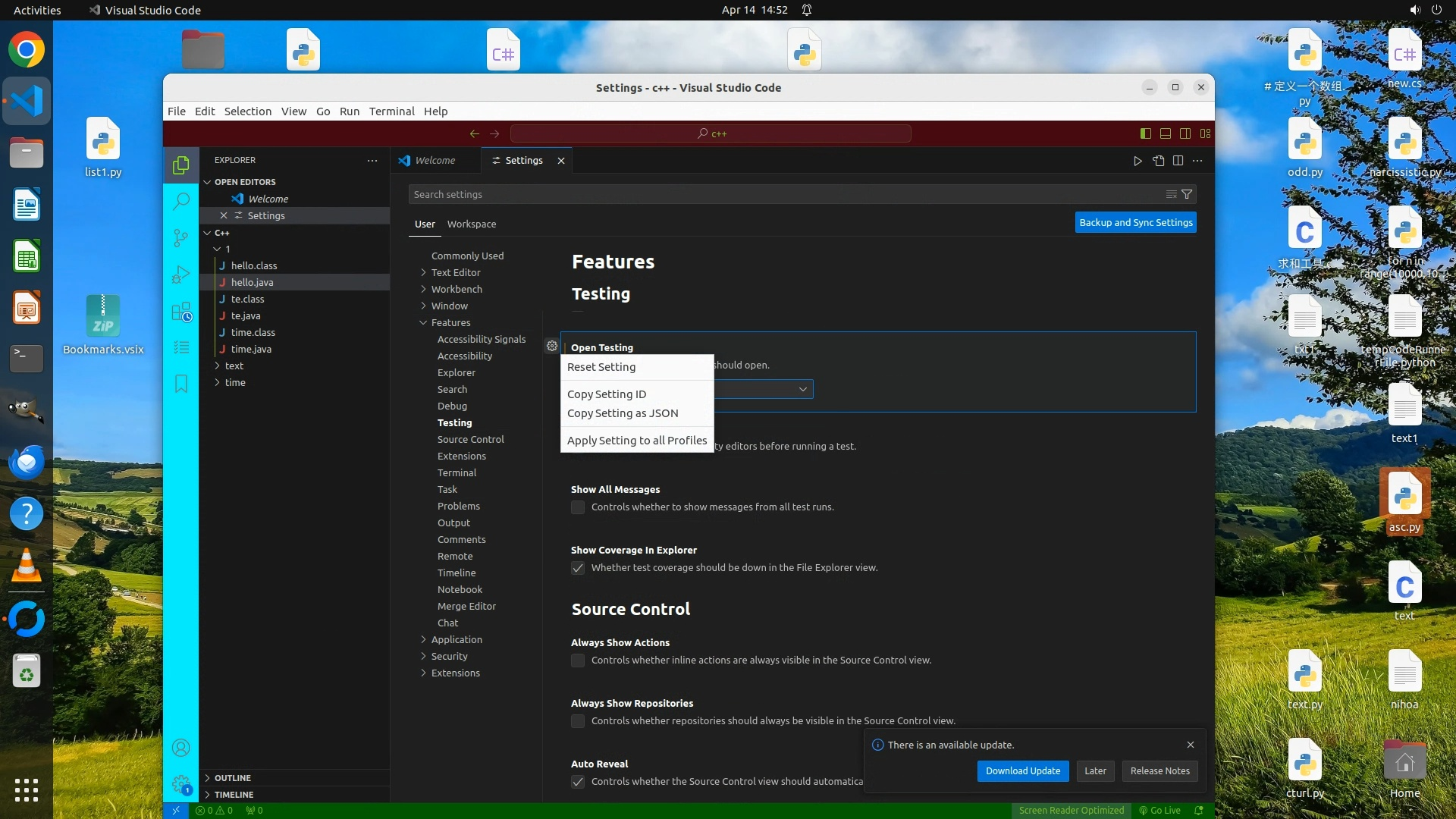The width and height of the screenshot is (1456, 819).
Task: Enable Show All Messages checkbox
Action: [578, 507]
